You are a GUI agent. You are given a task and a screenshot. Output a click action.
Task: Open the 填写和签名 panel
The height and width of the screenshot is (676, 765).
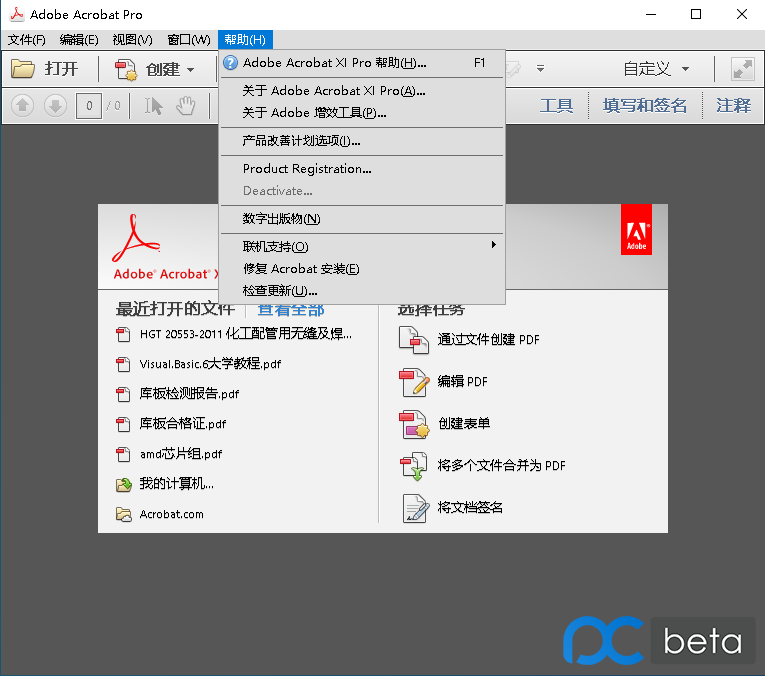click(x=644, y=105)
